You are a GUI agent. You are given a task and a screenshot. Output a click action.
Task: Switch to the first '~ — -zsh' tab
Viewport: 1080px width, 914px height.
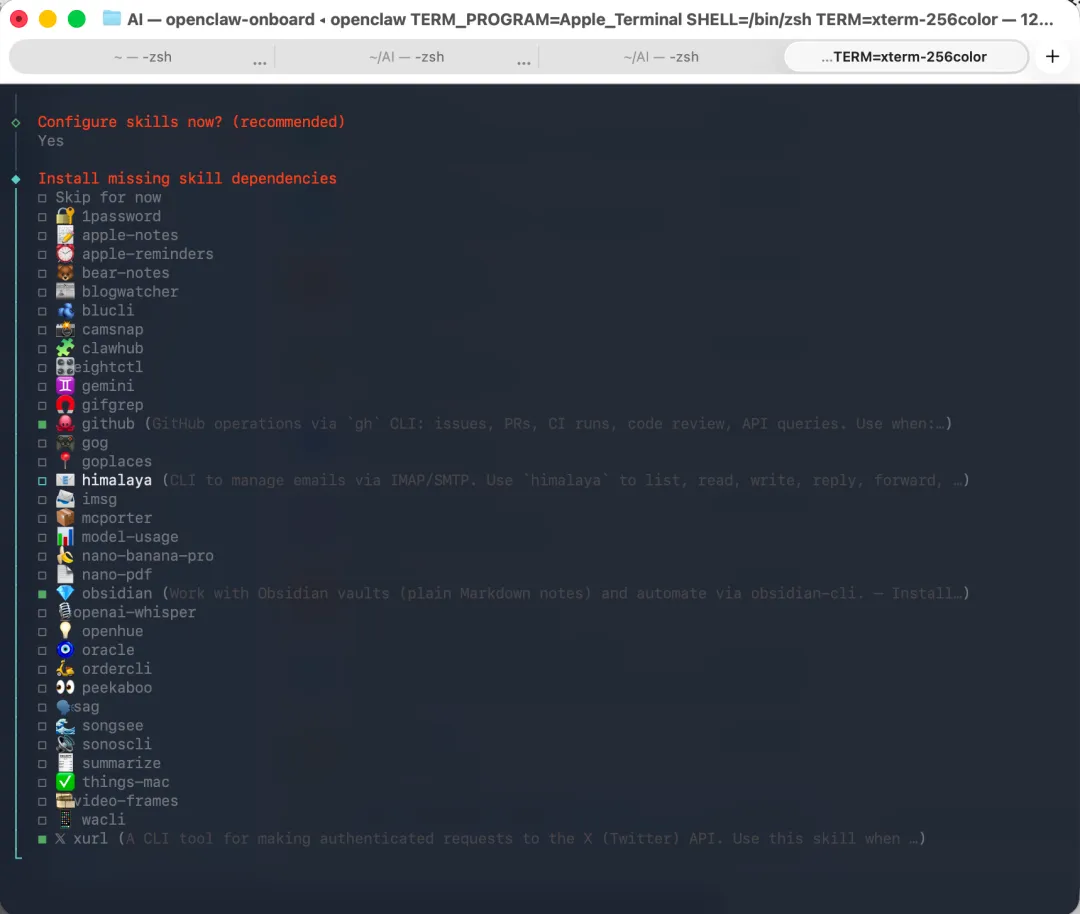point(143,57)
